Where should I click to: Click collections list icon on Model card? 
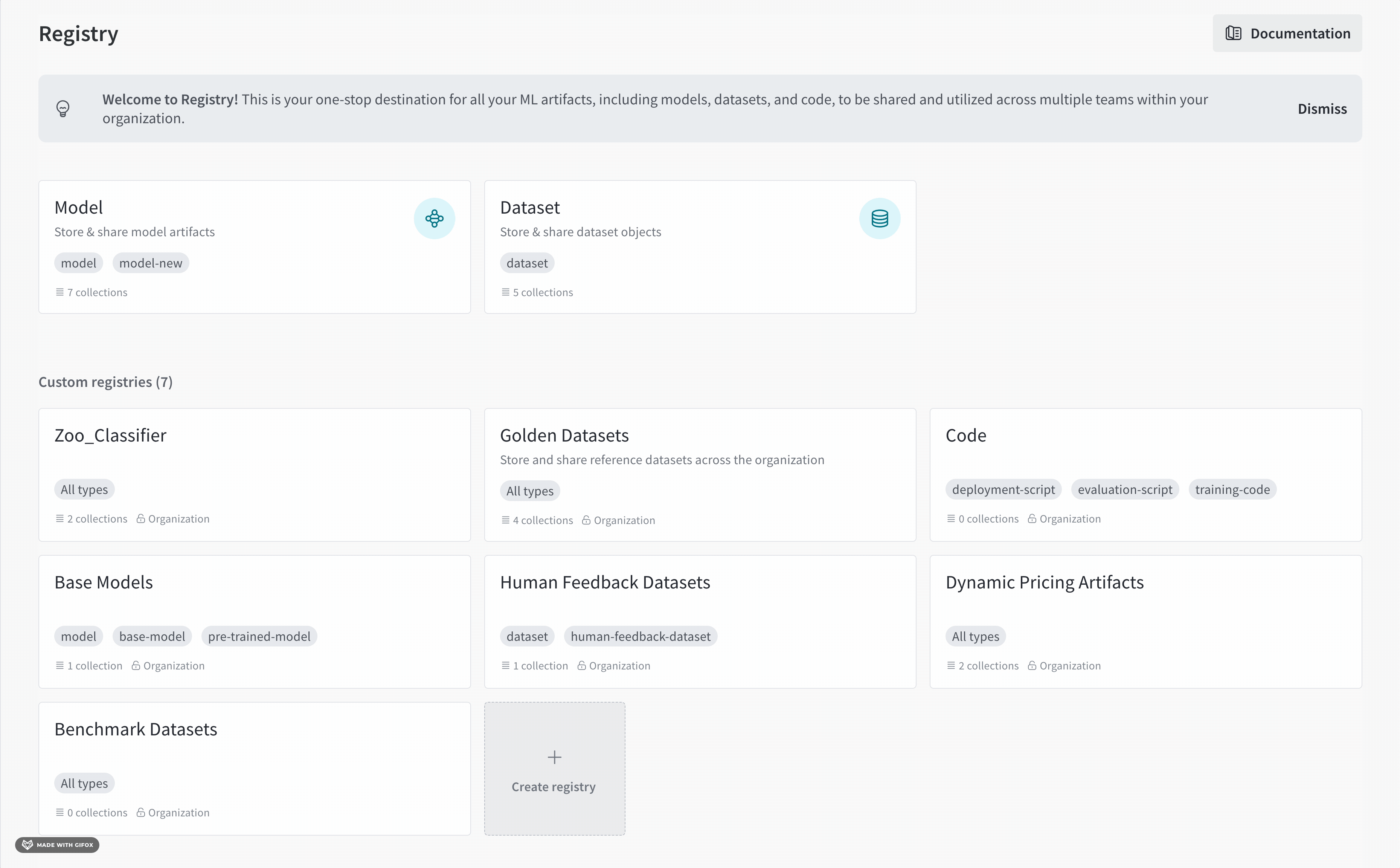click(59, 292)
